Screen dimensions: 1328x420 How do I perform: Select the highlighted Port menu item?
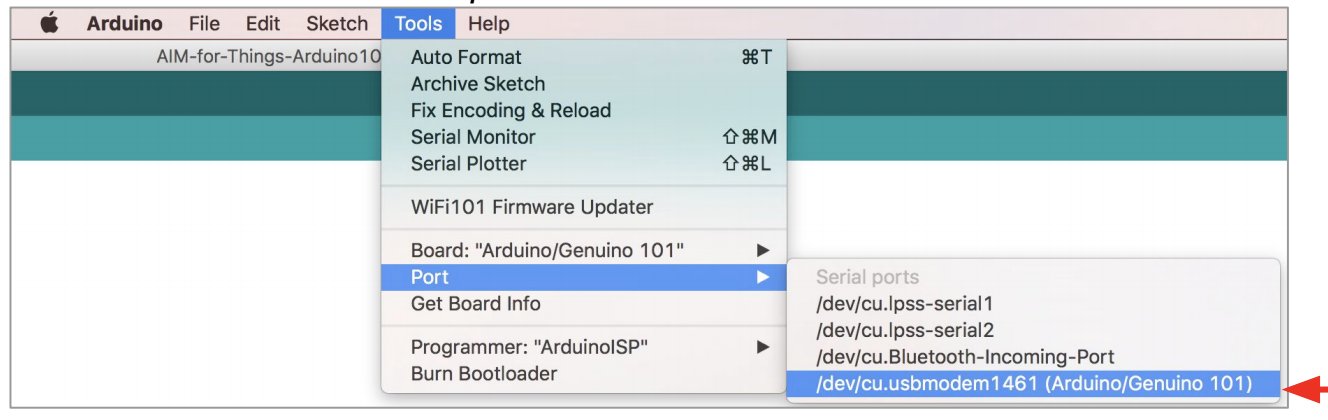[584, 277]
